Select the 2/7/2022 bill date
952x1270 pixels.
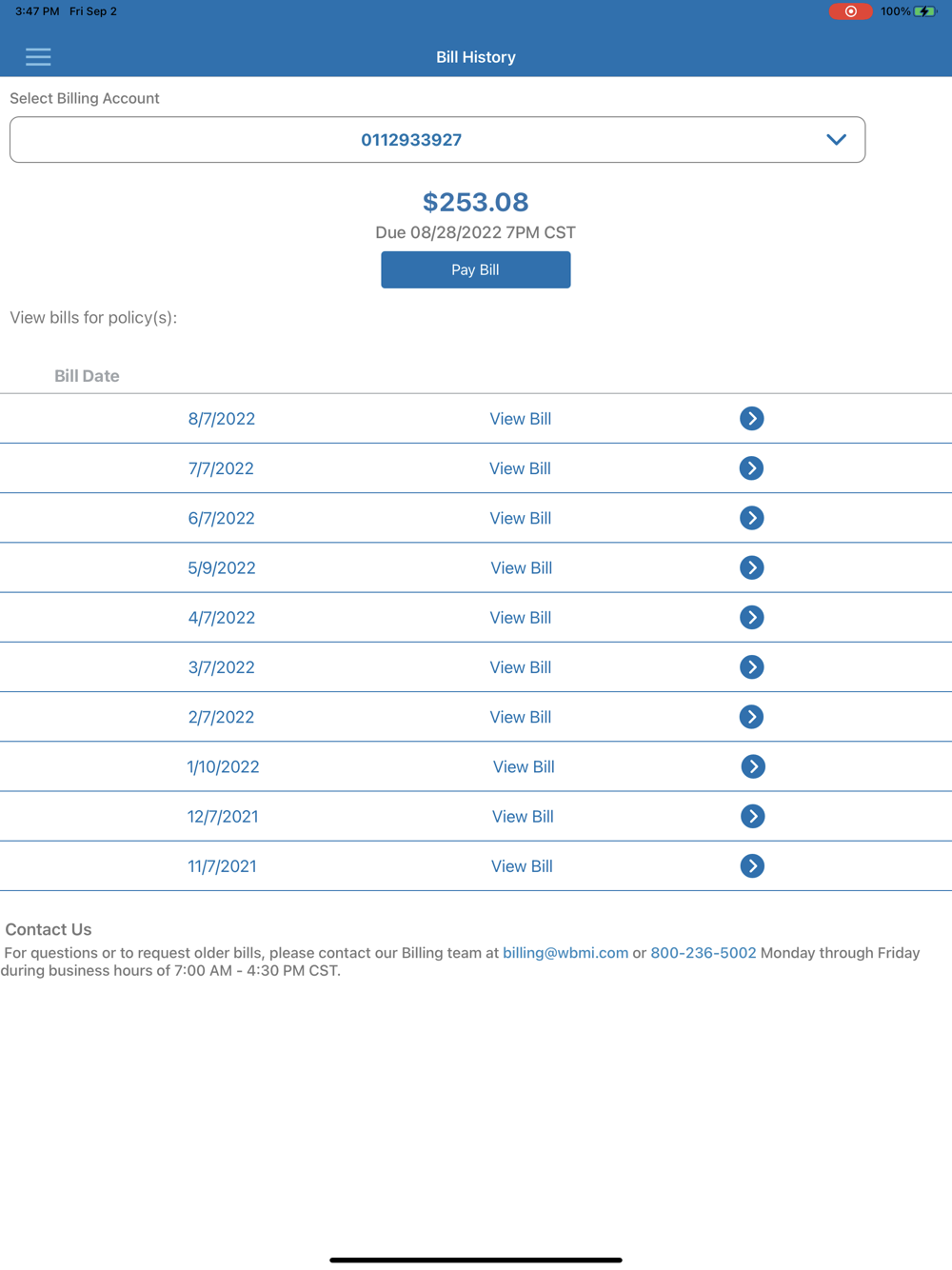[x=221, y=717]
